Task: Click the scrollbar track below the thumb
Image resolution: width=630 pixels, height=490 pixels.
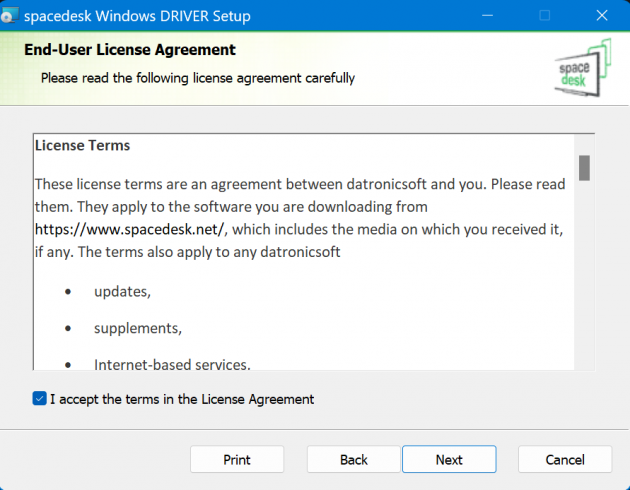Action: (584, 280)
